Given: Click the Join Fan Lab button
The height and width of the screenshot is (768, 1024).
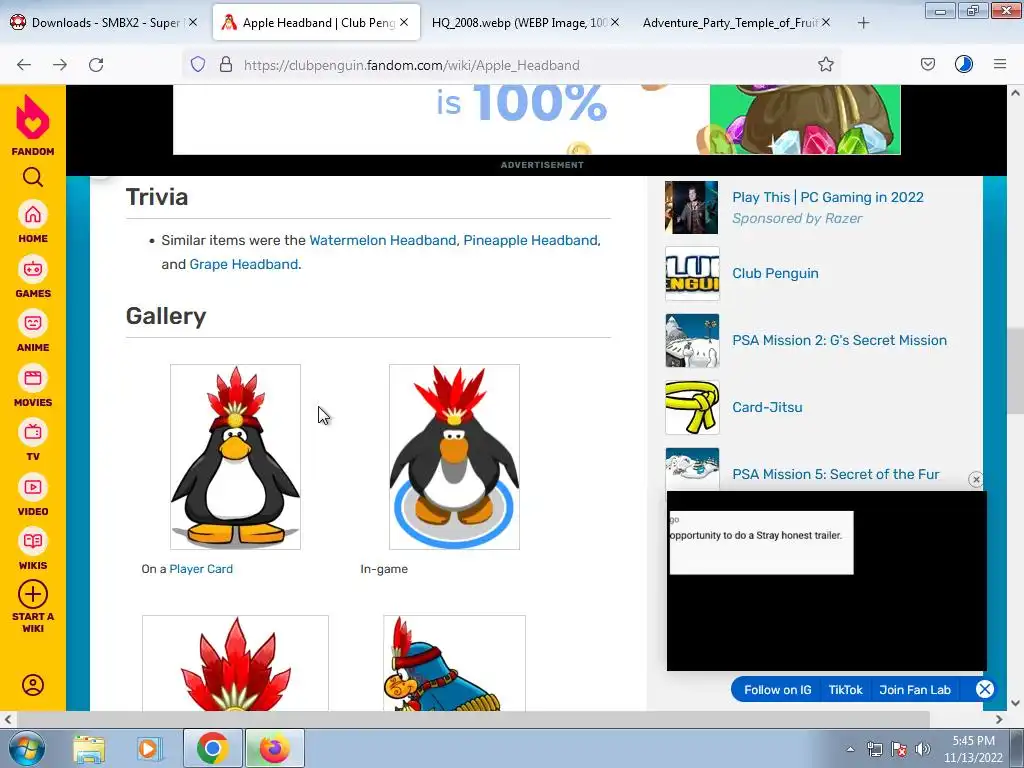Looking at the screenshot, I should click(x=915, y=690).
